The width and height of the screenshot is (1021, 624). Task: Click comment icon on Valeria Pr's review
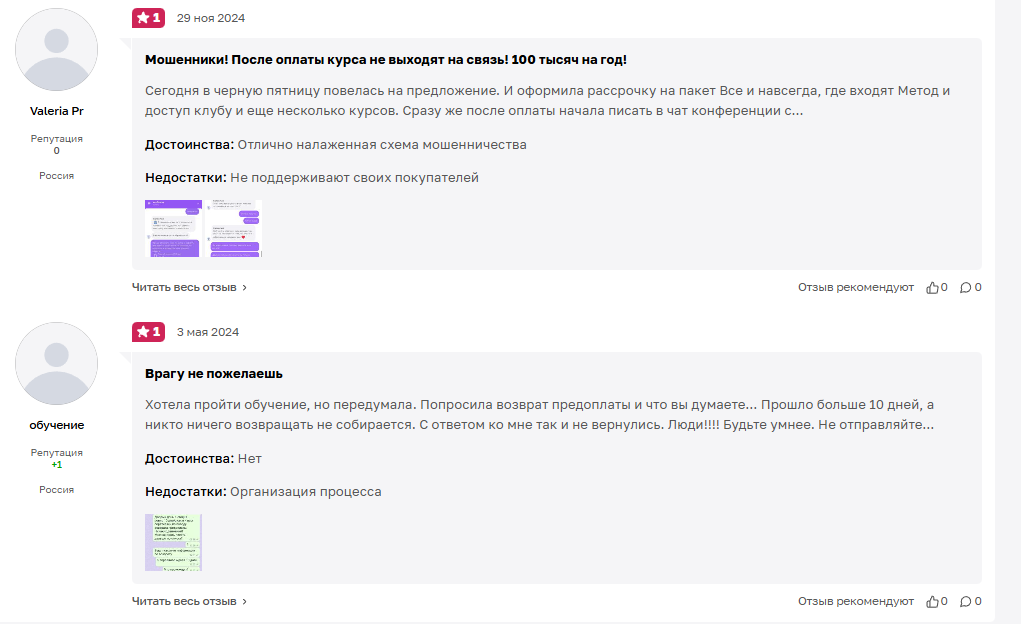tap(965, 288)
